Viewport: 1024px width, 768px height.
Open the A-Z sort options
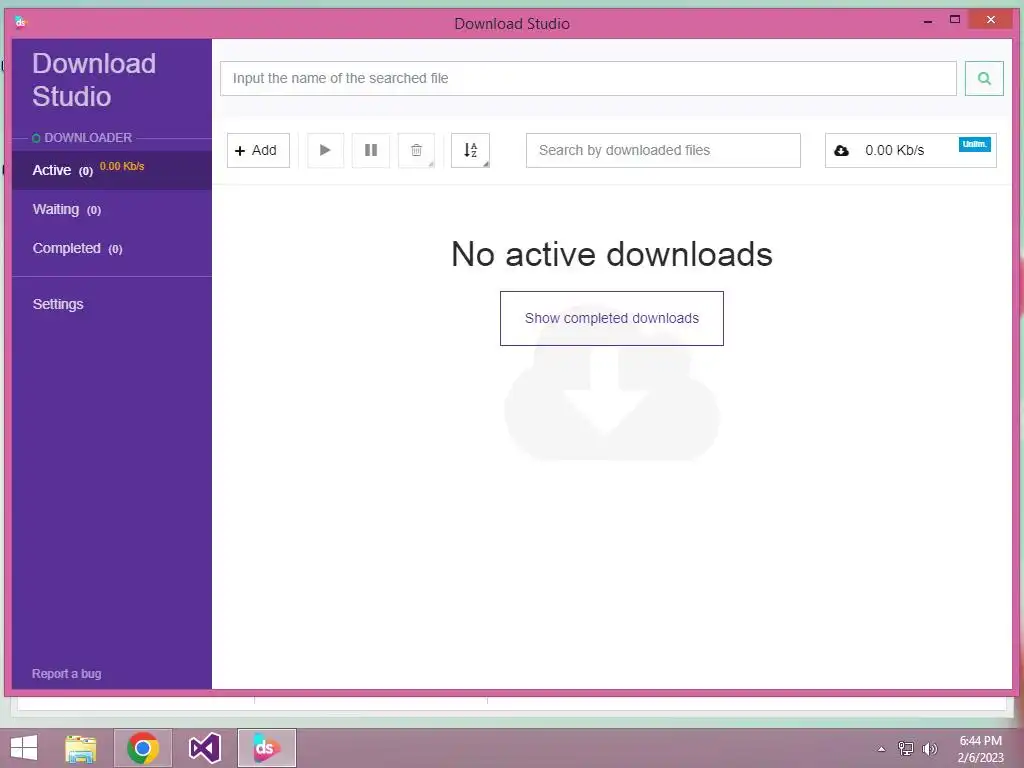(470, 150)
